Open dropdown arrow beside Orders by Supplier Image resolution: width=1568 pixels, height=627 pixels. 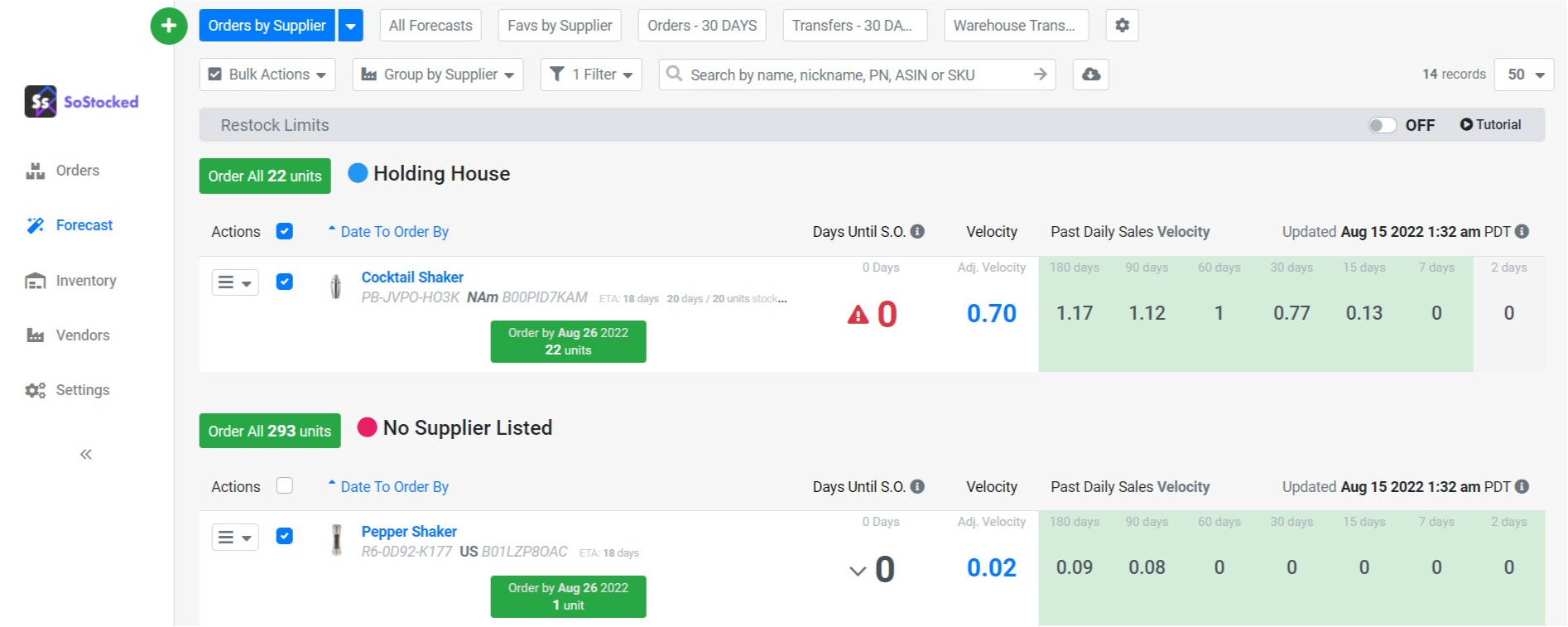(x=351, y=26)
